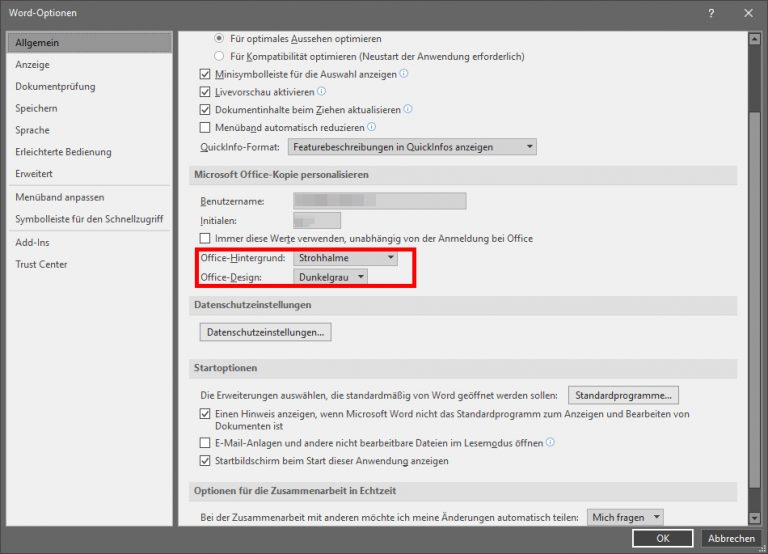Viewport: 768px width, 554px height.
Task: Disable Livevorschau aktivieren checkbox
Action: (x=206, y=92)
